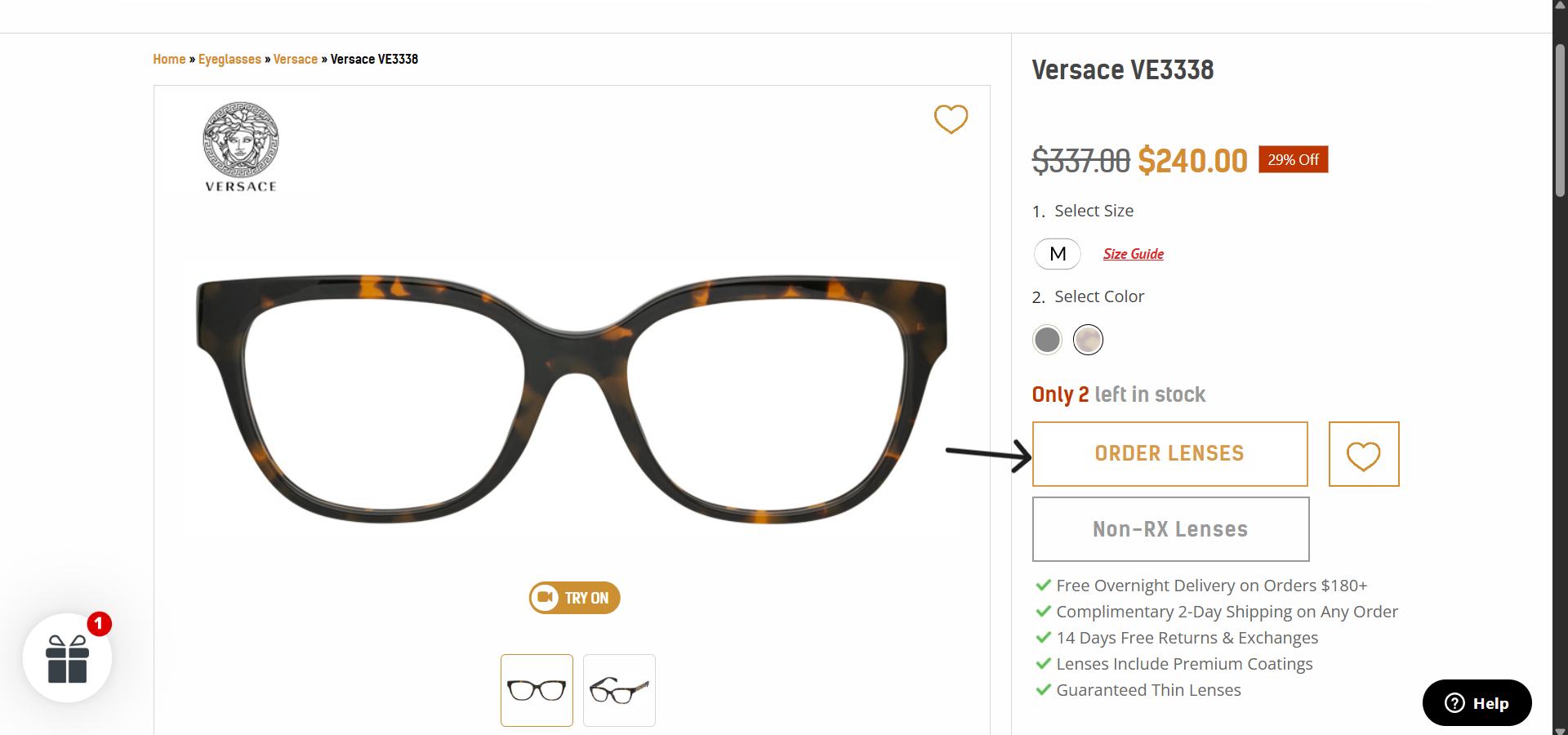Show angled side view thumbnail
The width and height of the screenshot is (1568, 735).
pyautogui.click(x=619, y=690)
